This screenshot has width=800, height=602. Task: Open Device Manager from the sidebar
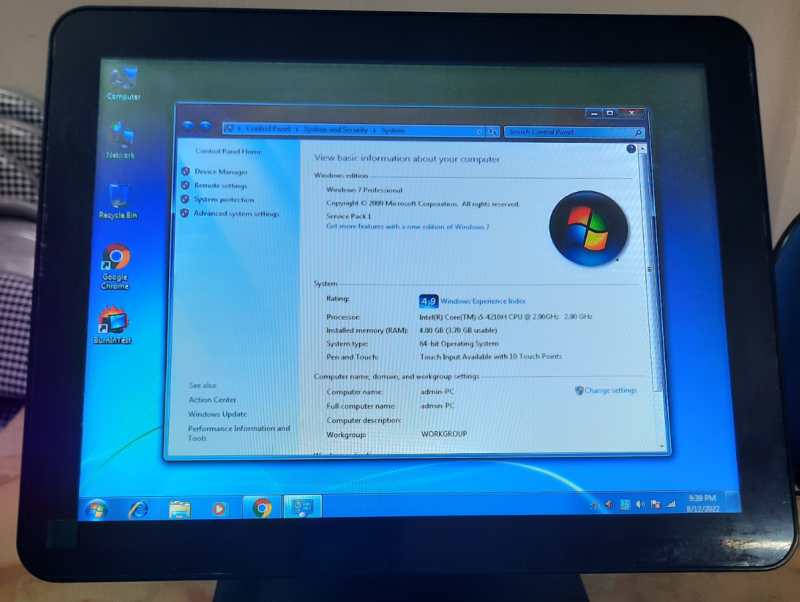(x=221, y=172)
